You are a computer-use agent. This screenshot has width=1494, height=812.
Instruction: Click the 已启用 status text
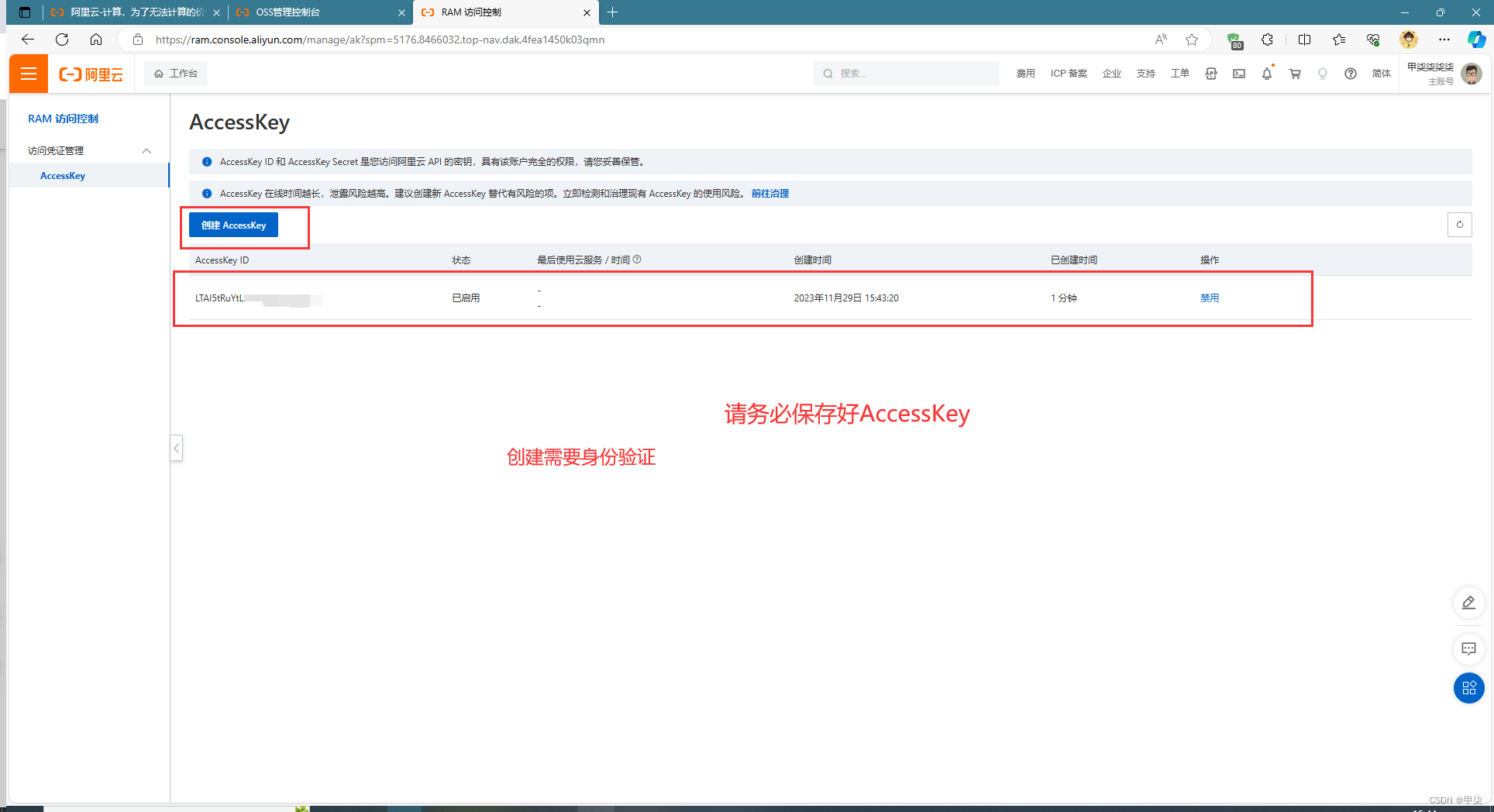[466, 298]
